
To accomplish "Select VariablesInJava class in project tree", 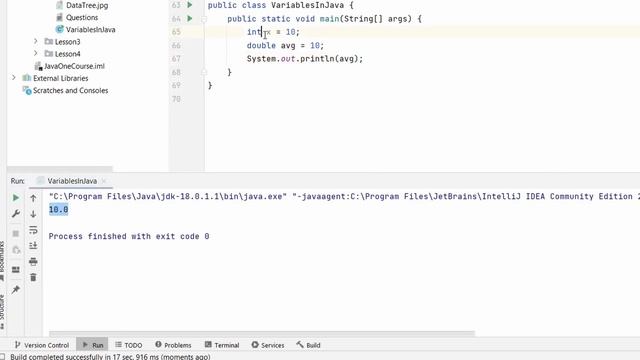I will point(90,29).
